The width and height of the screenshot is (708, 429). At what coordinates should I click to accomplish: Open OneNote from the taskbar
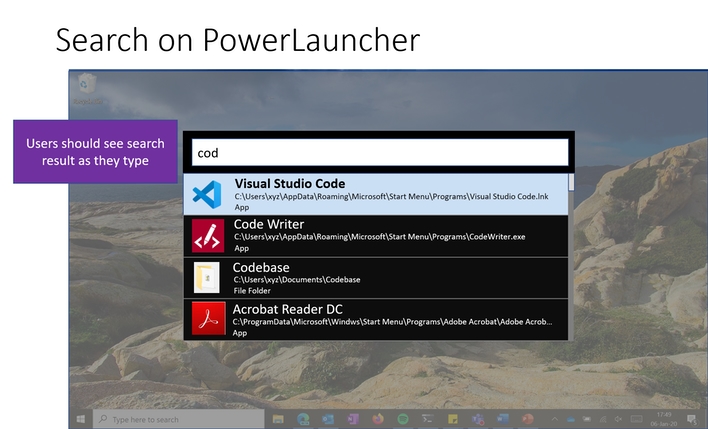point(353,419)
